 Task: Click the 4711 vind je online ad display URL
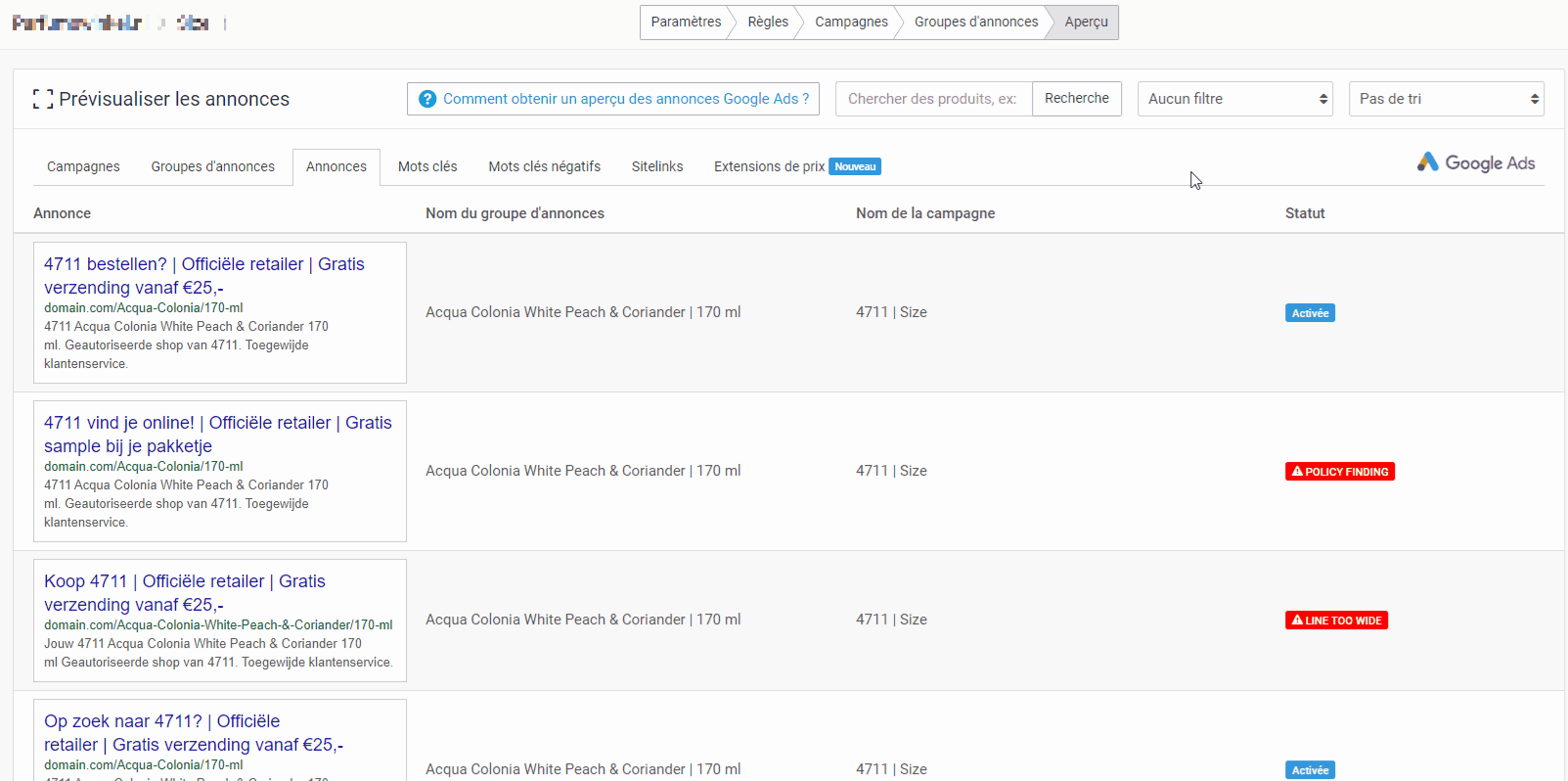point(143,466)
